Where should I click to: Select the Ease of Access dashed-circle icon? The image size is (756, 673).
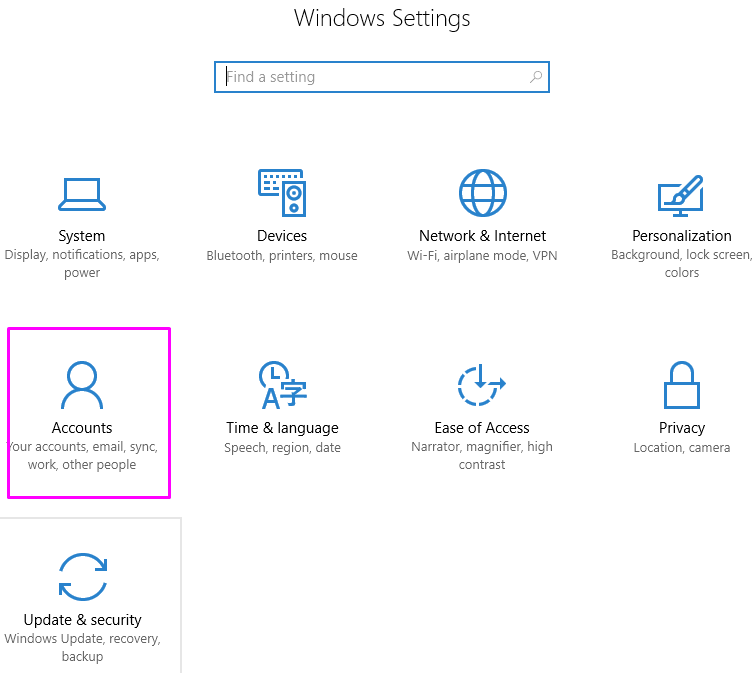[x=482, y=385]
